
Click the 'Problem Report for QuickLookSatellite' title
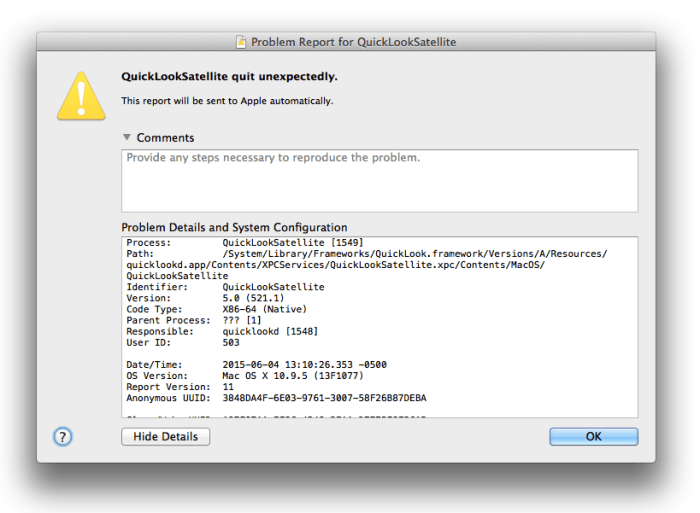click(x=354, y=42)
